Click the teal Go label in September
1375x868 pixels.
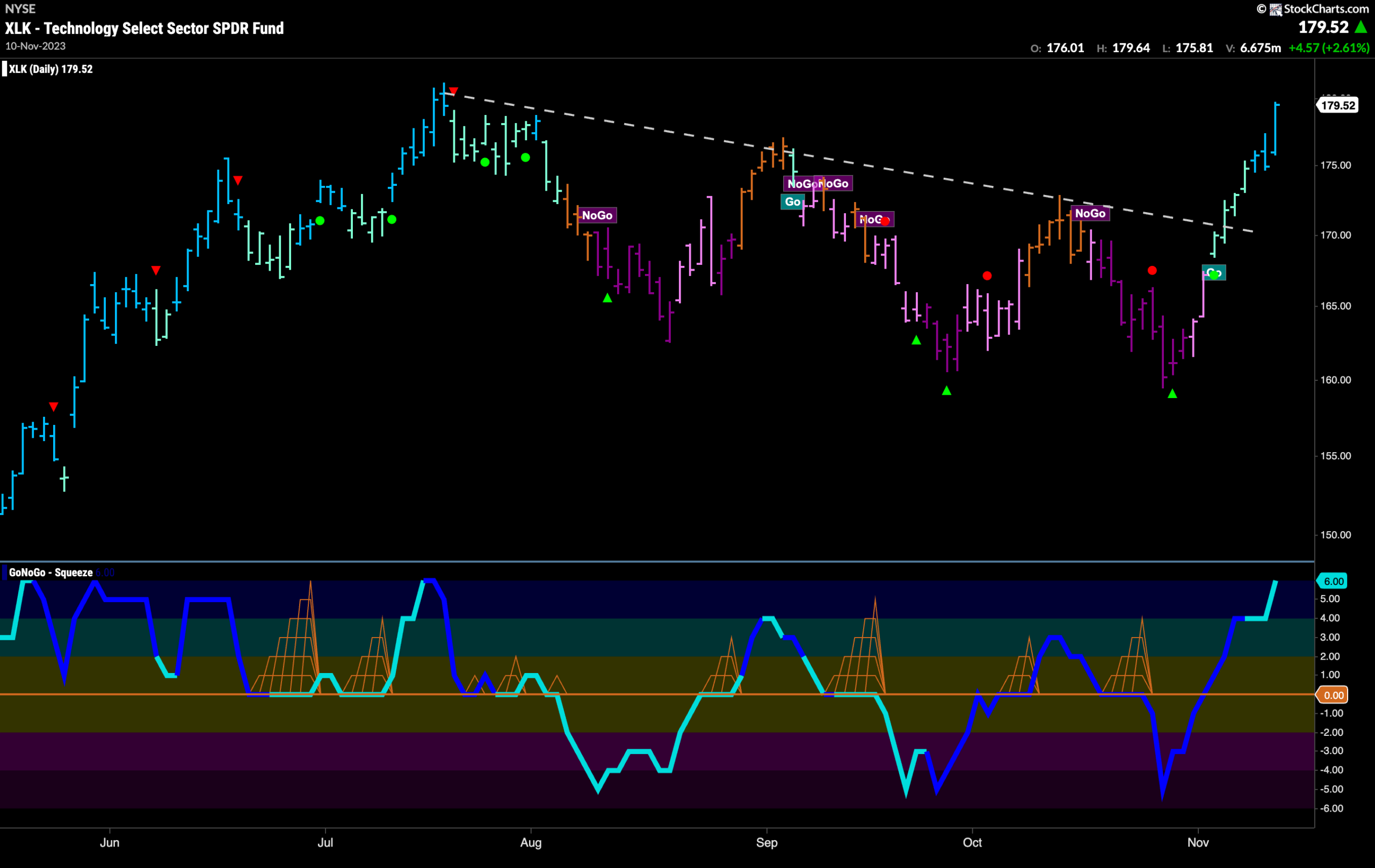click(793, 201)
